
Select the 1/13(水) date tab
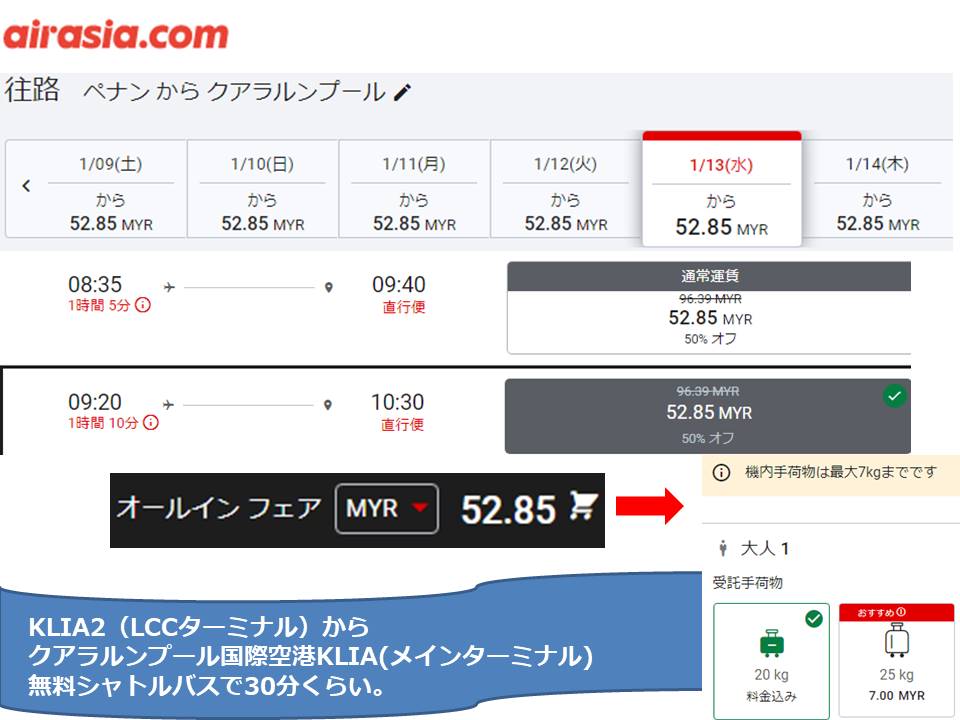point(722,189)
